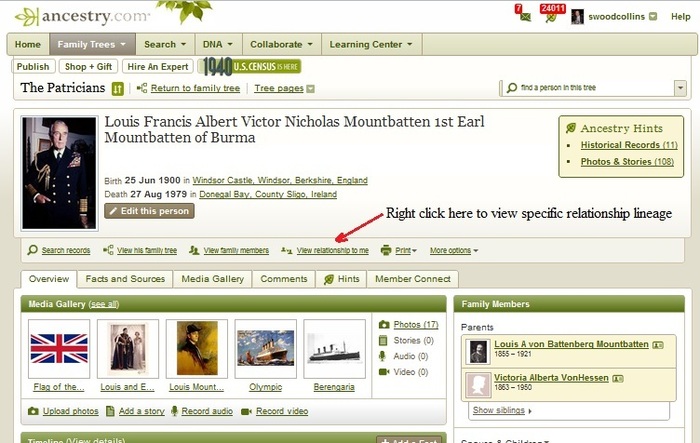Click the microphone icon for Record audio
This screenshot has width=700, height=443.
pos(175,411)
